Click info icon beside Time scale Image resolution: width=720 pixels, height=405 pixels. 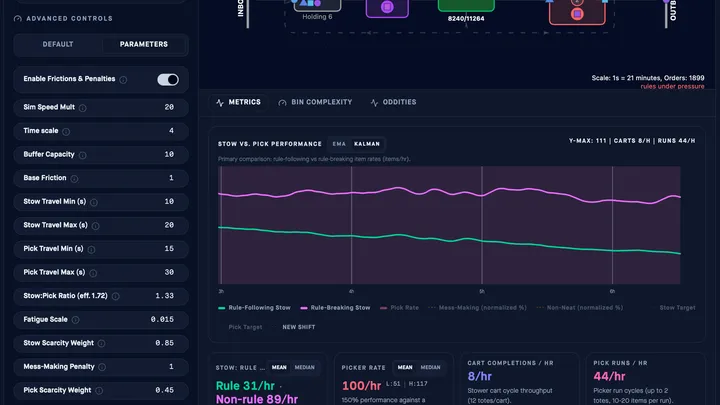pos(66,132)
